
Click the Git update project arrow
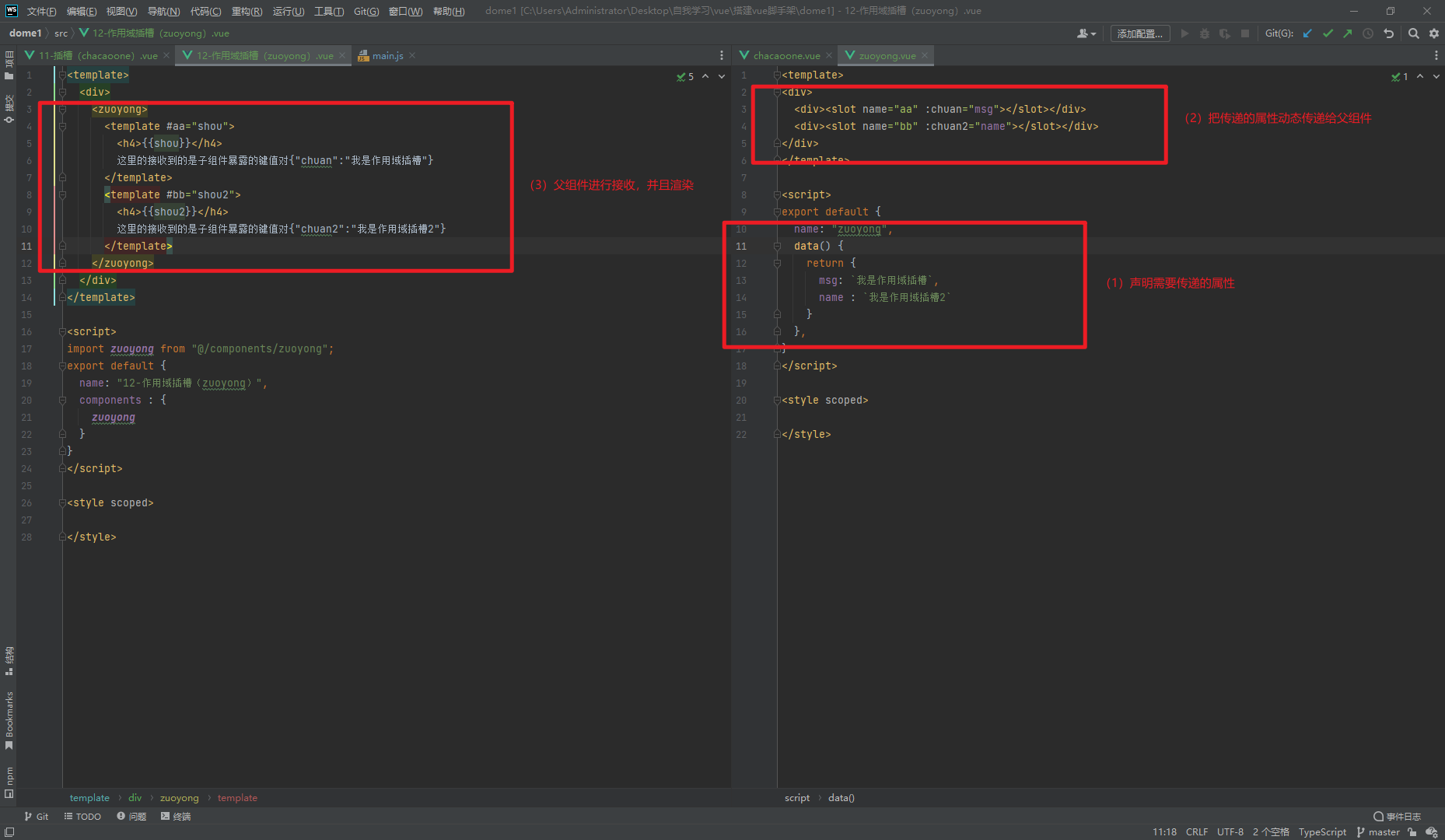1307,33
